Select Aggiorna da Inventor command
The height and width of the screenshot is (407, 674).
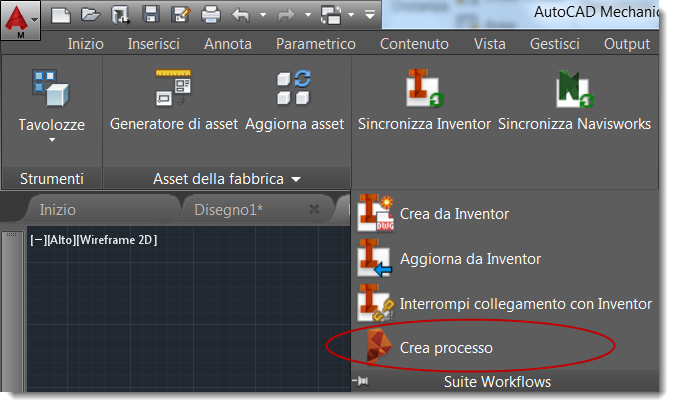(449, 259)
